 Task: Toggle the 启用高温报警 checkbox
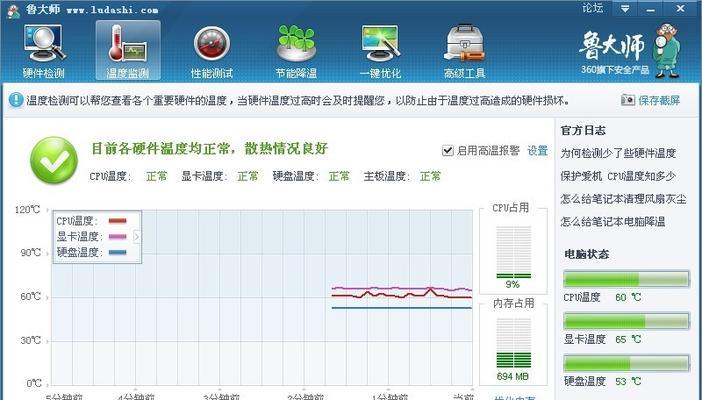[x=447, y=151]
